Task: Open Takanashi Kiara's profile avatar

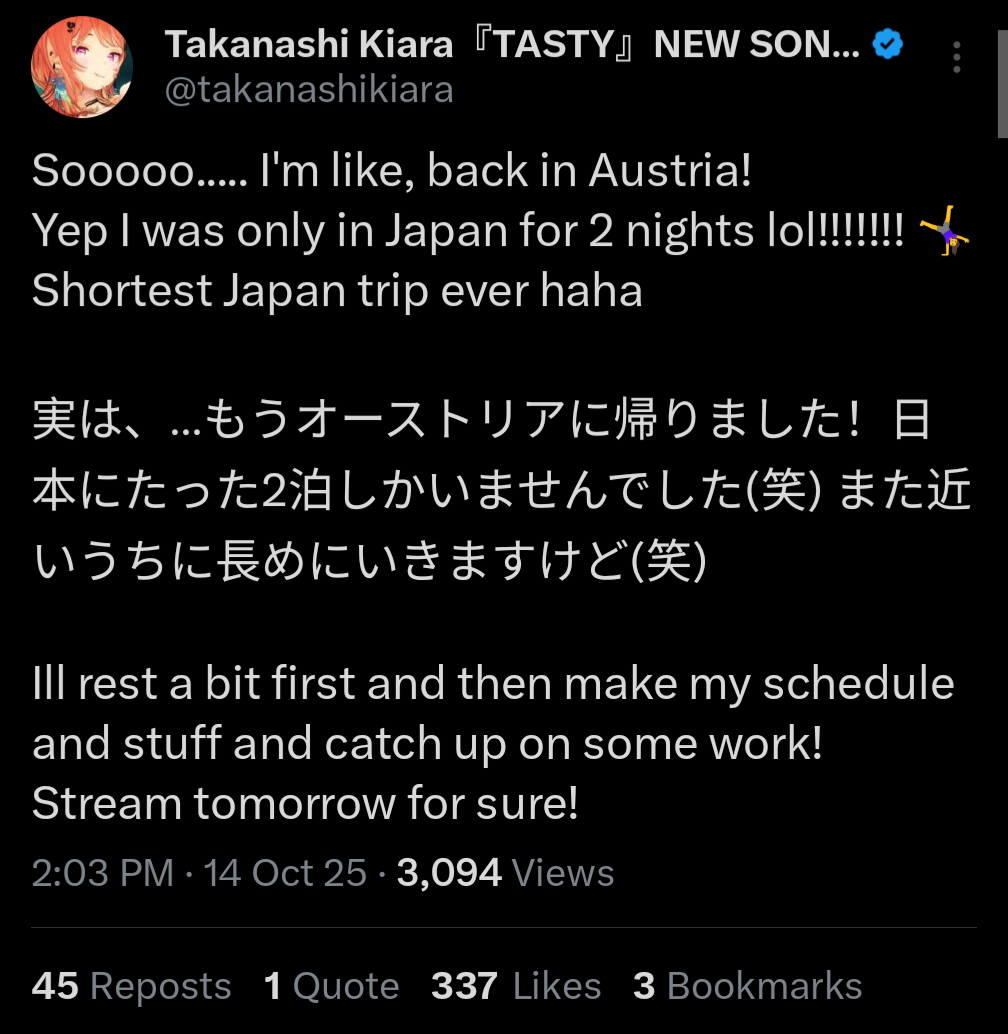Action: [x=82, y=67]
